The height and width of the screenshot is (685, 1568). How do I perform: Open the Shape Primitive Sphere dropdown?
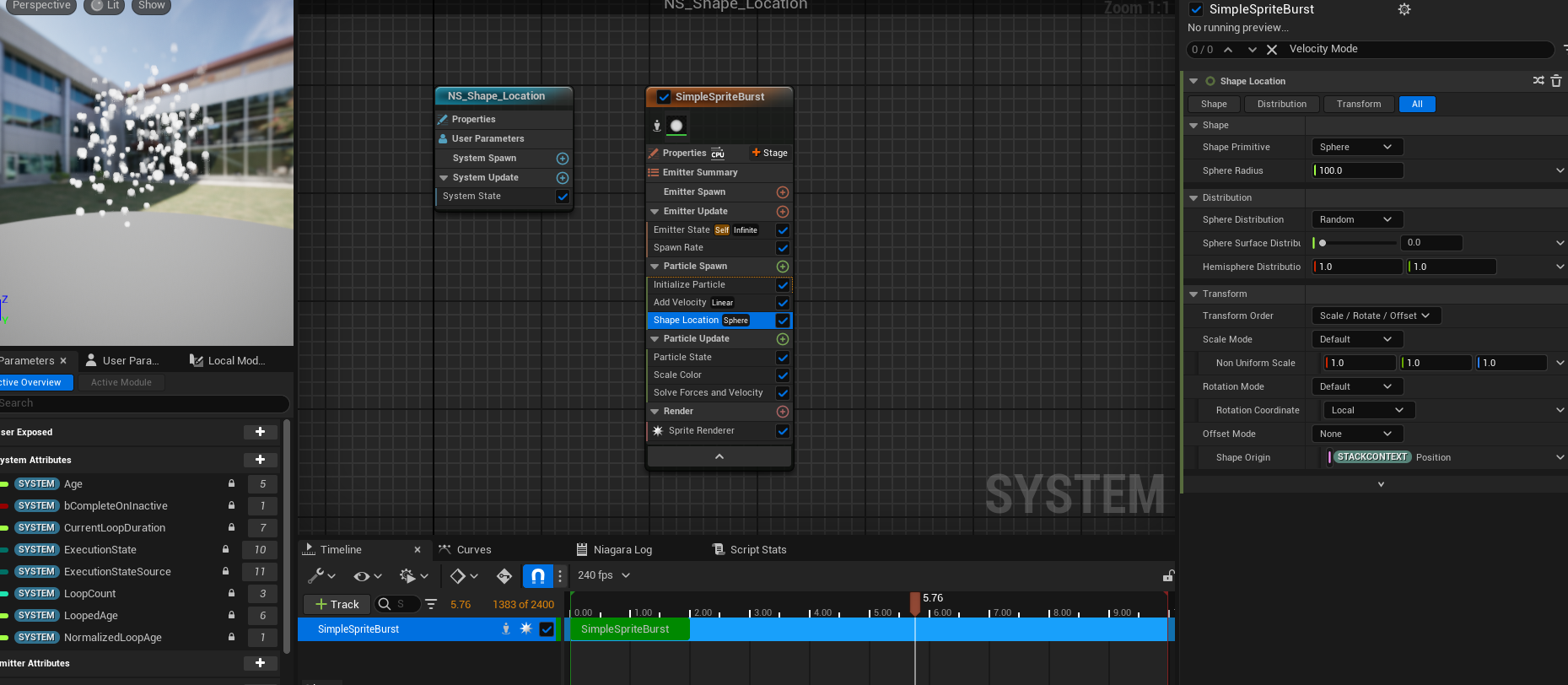(1357, 147)
